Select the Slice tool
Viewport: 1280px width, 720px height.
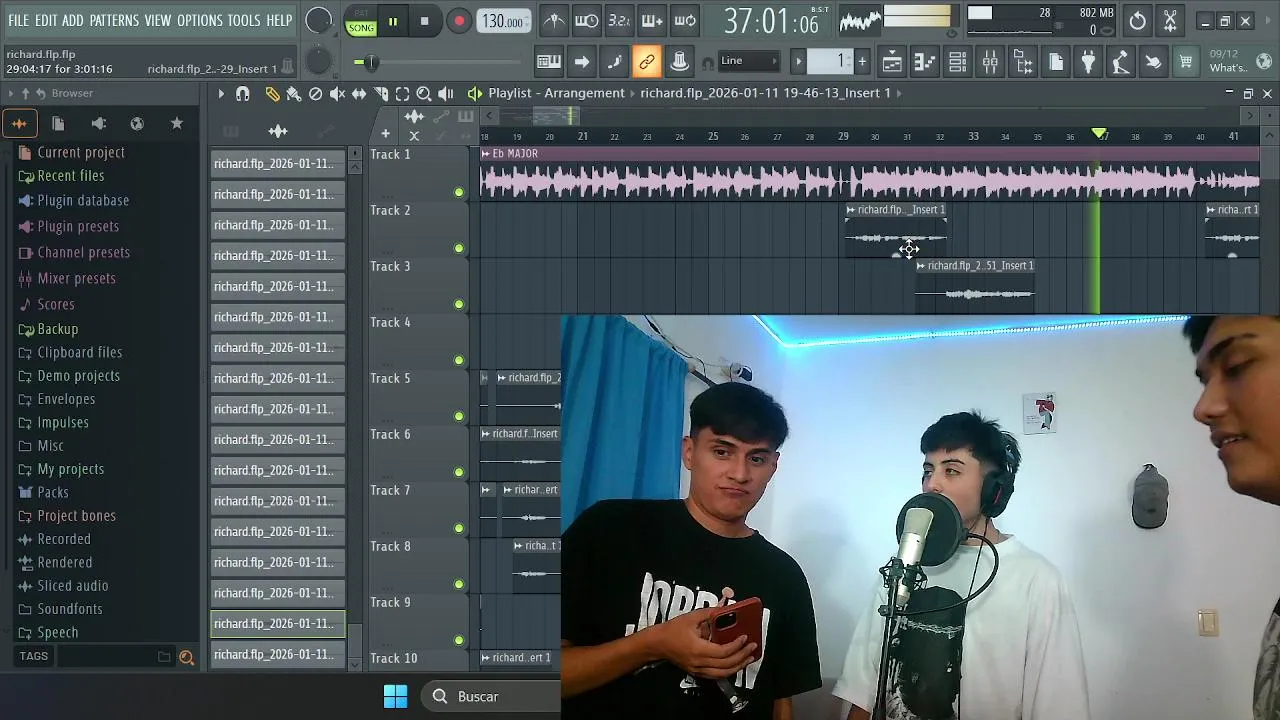[x=380, y=93]
